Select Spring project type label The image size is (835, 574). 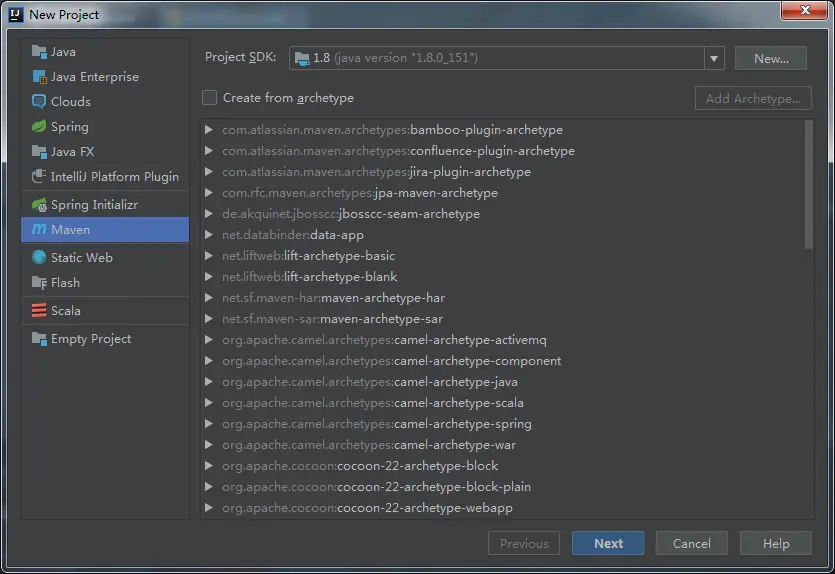tap(70, 127)
